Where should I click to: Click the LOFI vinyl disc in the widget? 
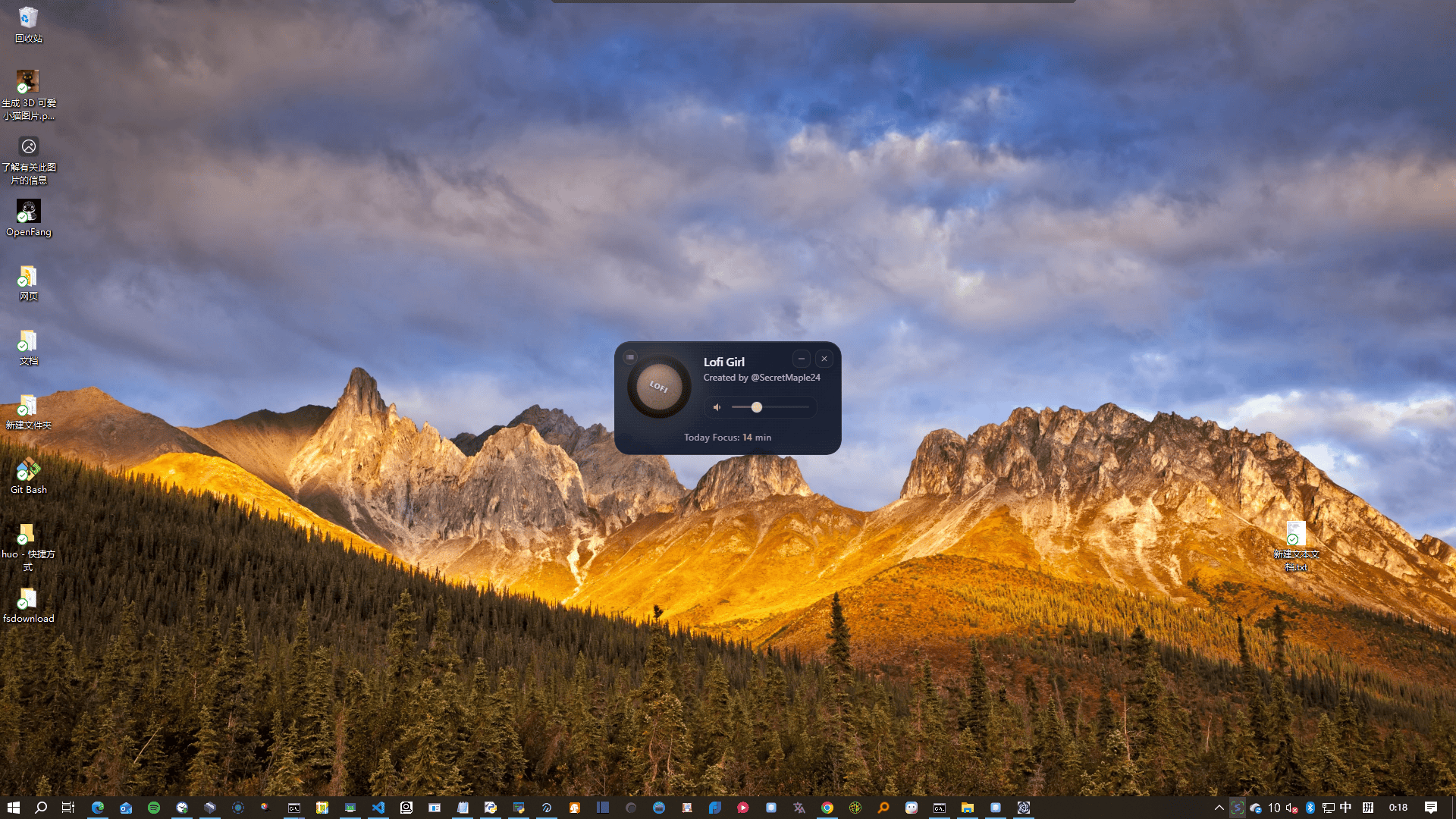(x=659, y=388)
